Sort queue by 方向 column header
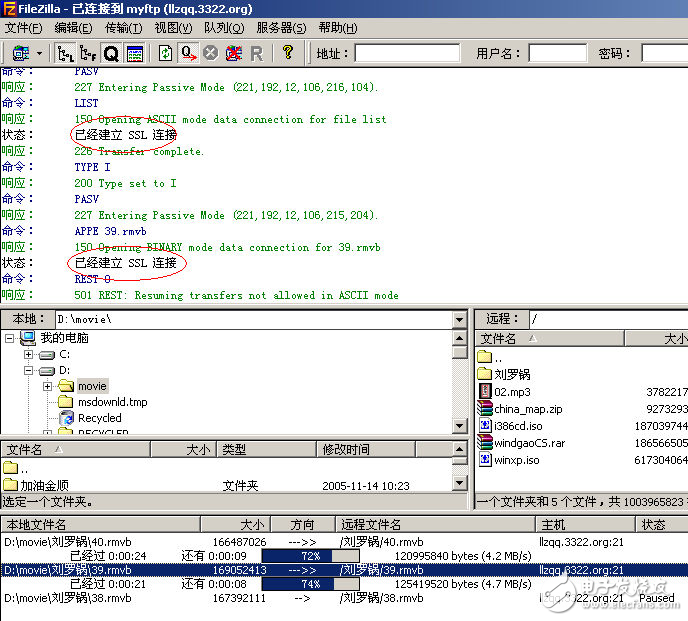The height and width of the screenshot is (621, 688). pos(303,524)
